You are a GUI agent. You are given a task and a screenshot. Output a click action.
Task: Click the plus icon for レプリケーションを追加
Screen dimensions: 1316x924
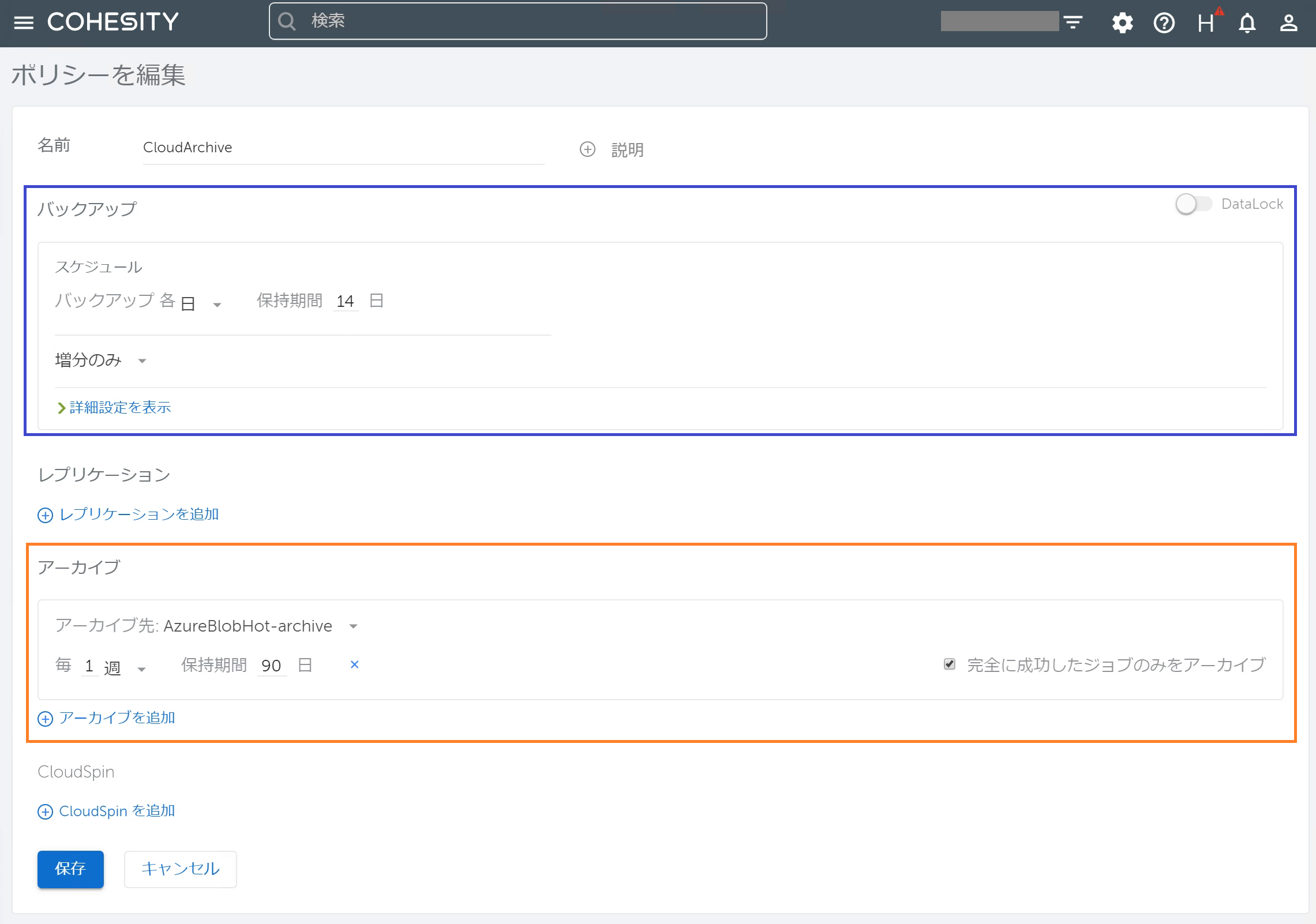45,515
